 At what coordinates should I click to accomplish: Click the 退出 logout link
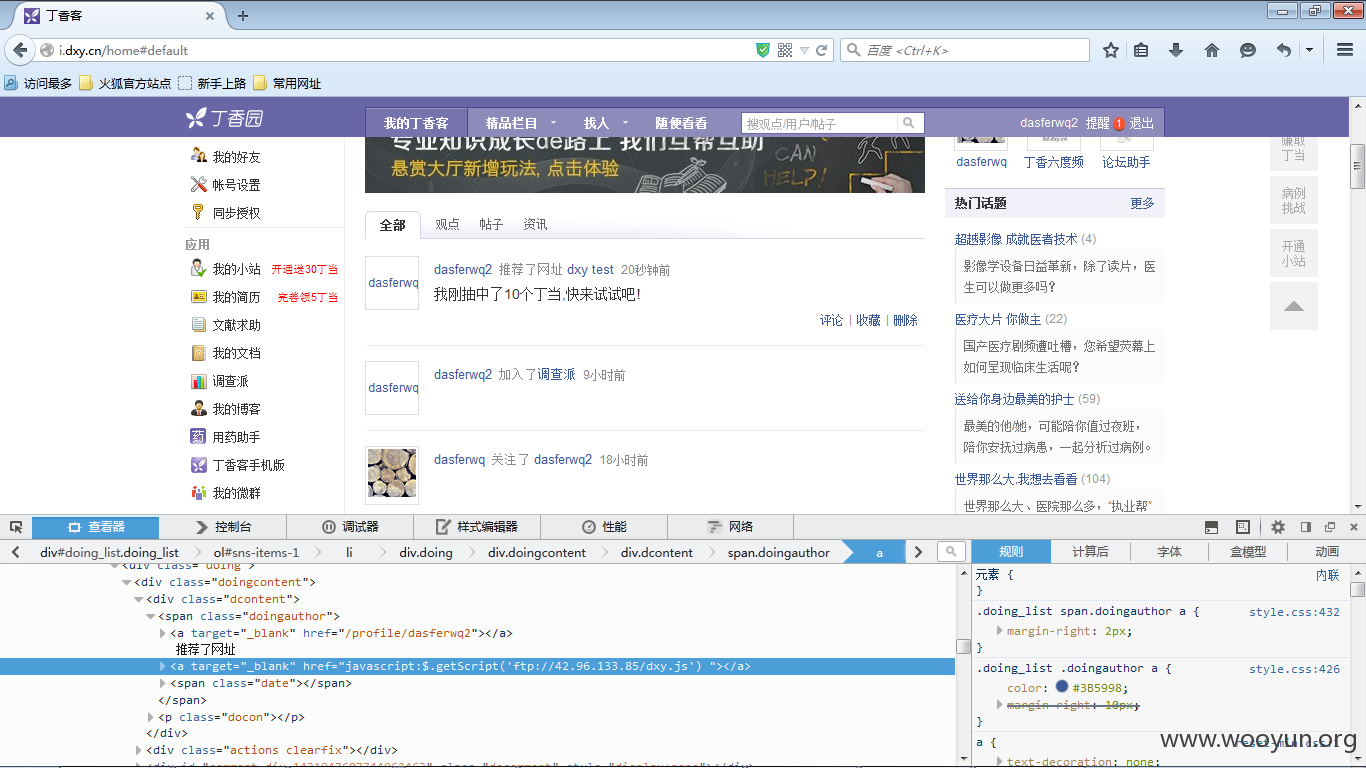click(1142, 123)
